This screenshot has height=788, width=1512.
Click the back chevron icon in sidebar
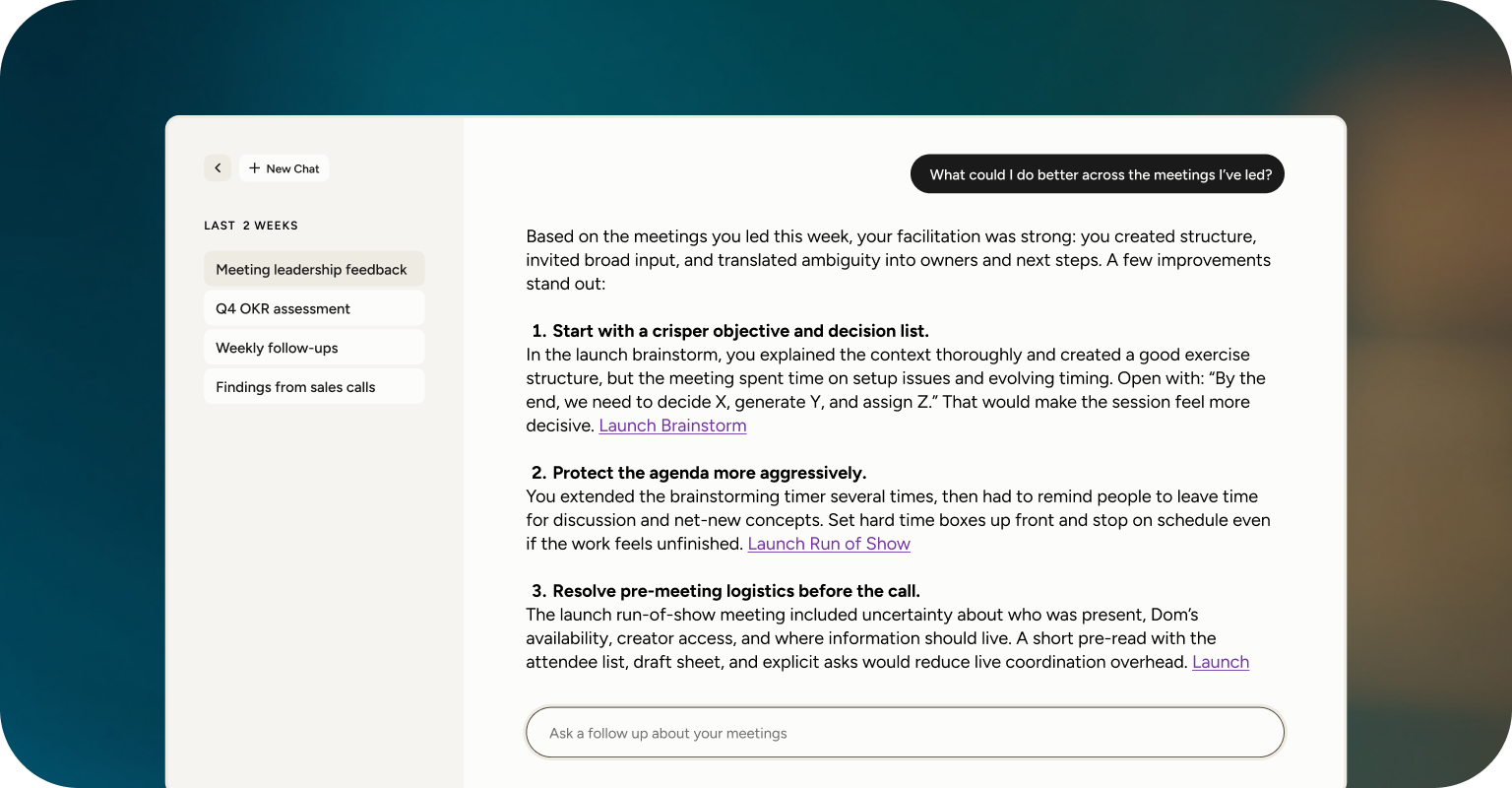(218, 168)
